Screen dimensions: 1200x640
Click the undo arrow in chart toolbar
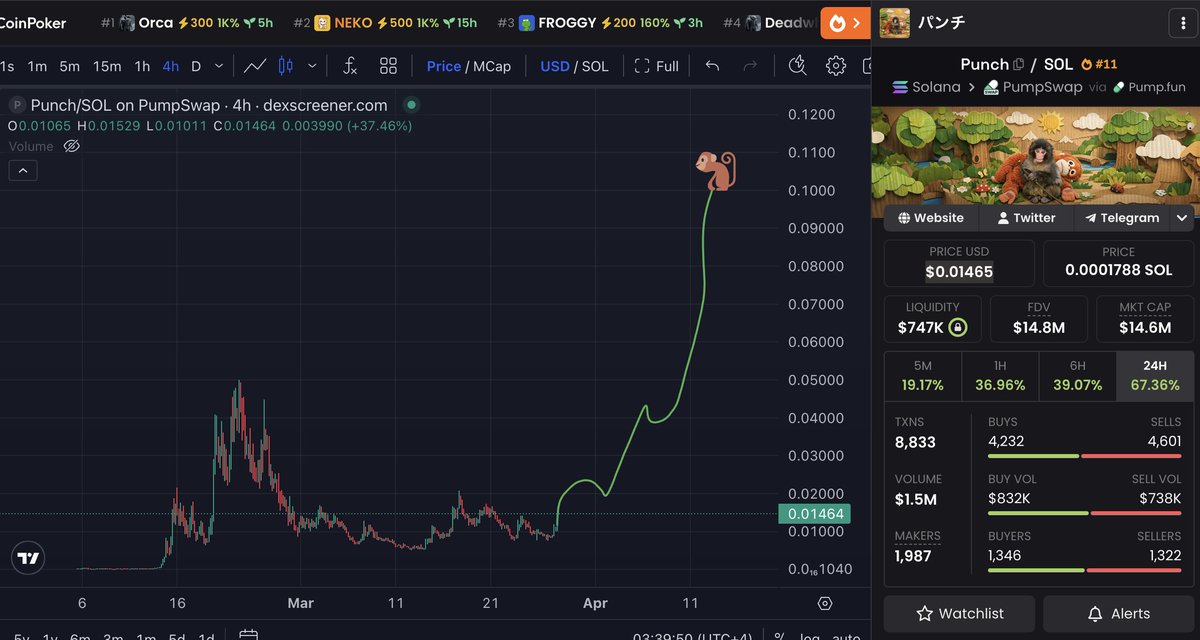coord(712,66)
